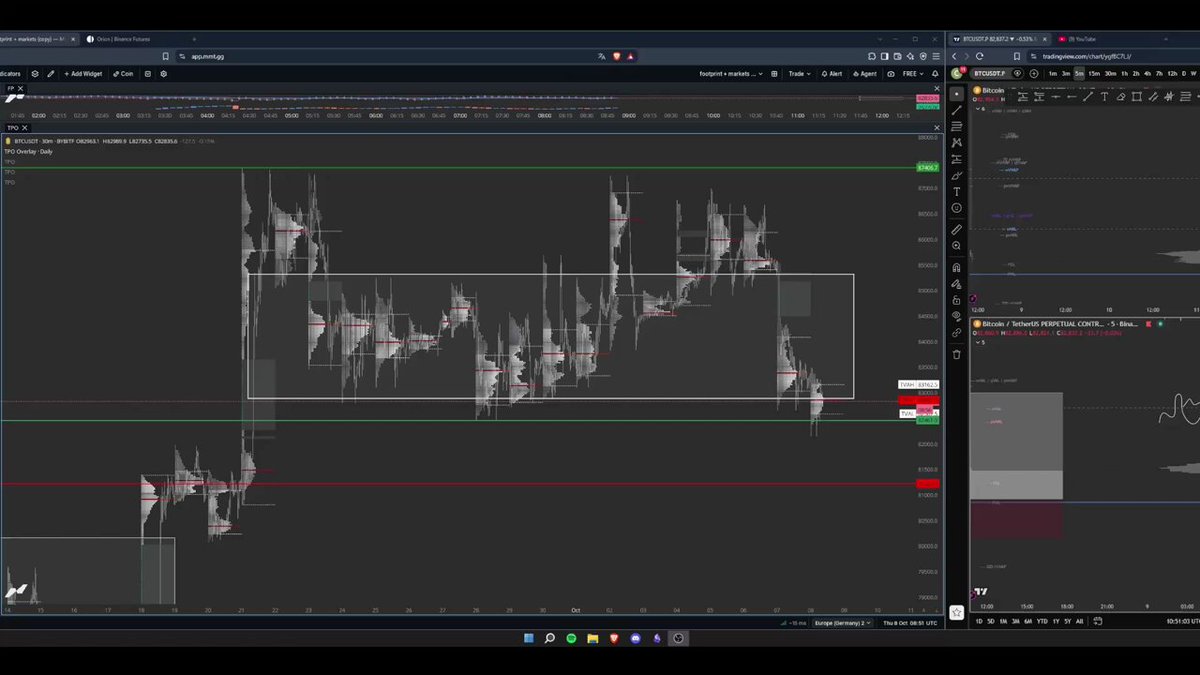Select the brush drawing tool in TradingView
Viewport: 1200px width, 675px height.
957,175
